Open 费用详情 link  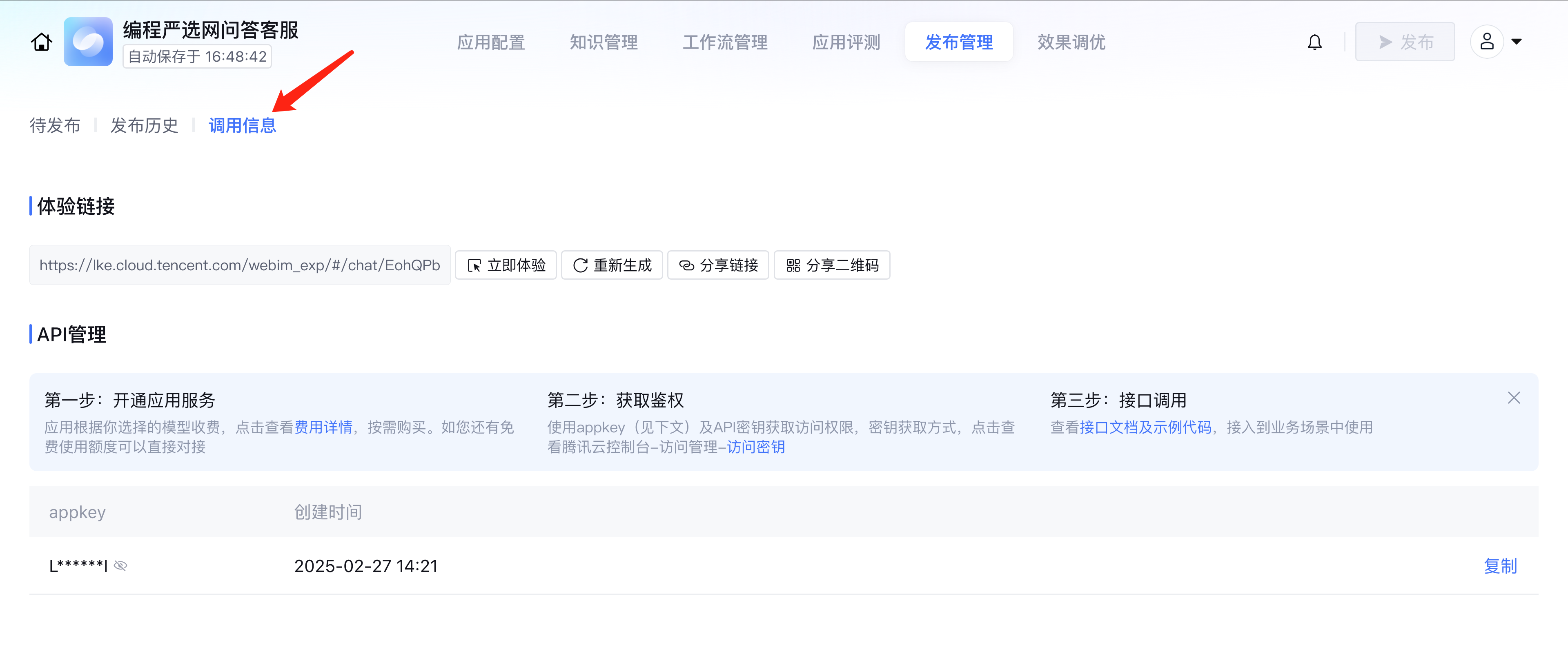(x=323, y=427)
